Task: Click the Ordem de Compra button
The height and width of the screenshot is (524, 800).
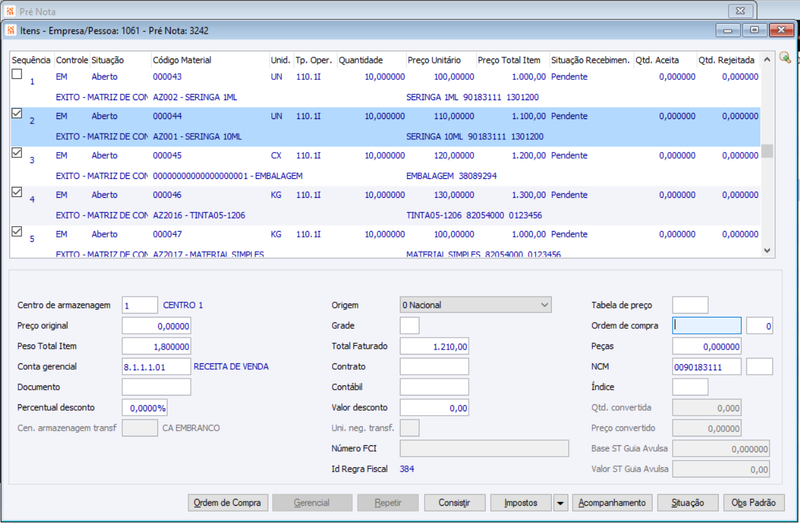Action: [x=227, y=503]
